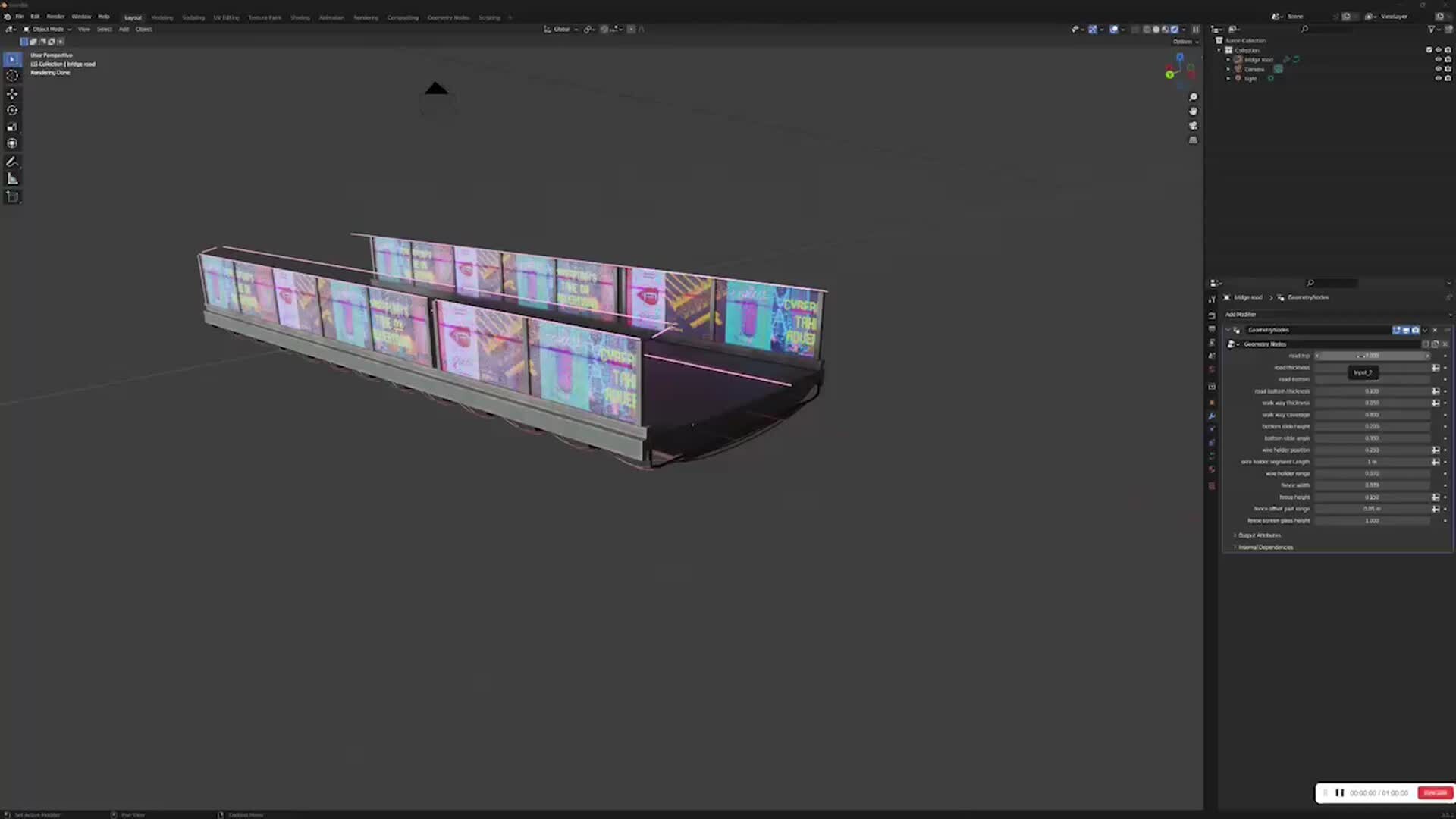Viewport: 1456px width, 819px height.
Task: Open the Render menu
Action: point(55,16)
